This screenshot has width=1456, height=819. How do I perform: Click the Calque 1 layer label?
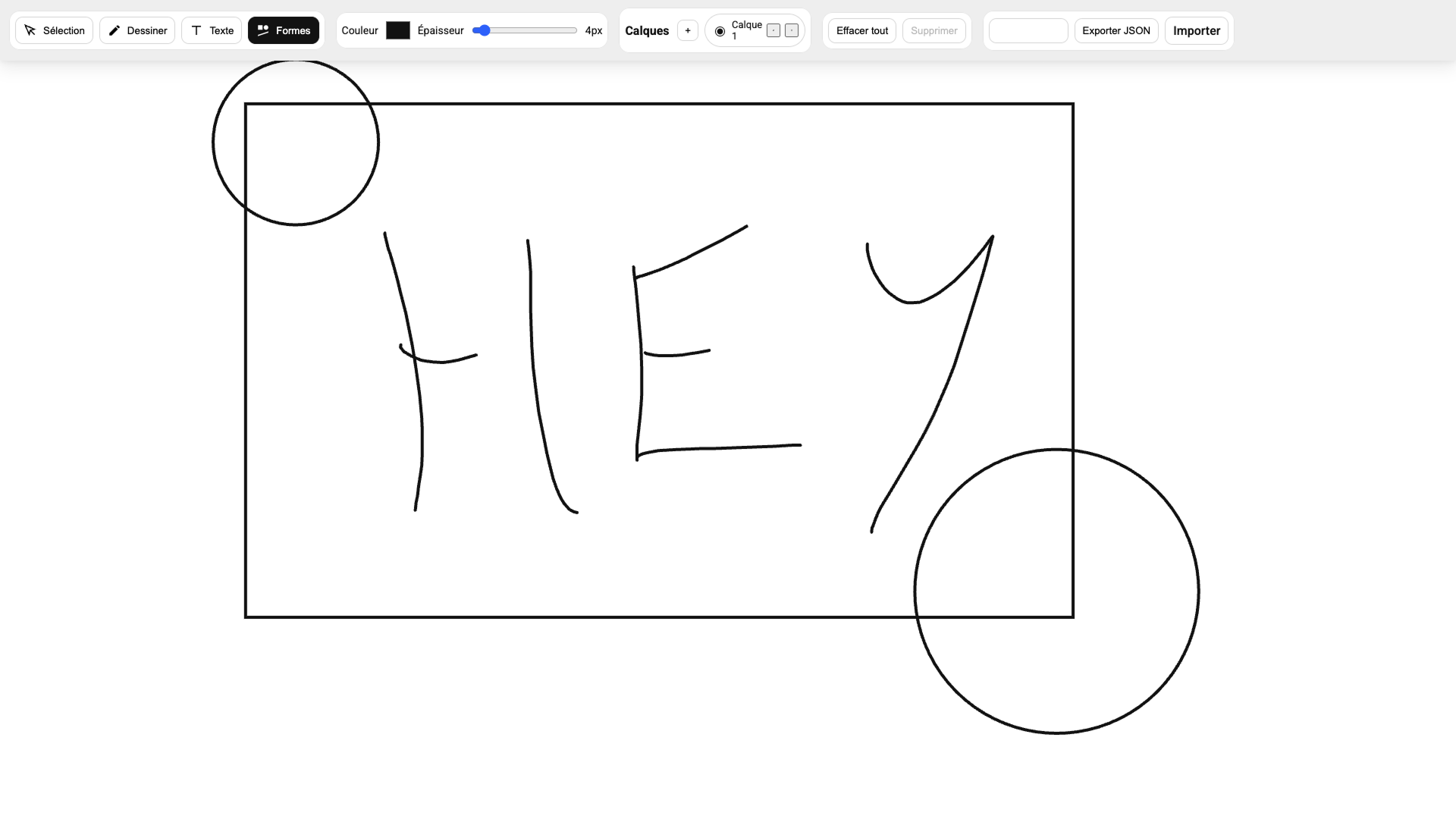[746, 30]
